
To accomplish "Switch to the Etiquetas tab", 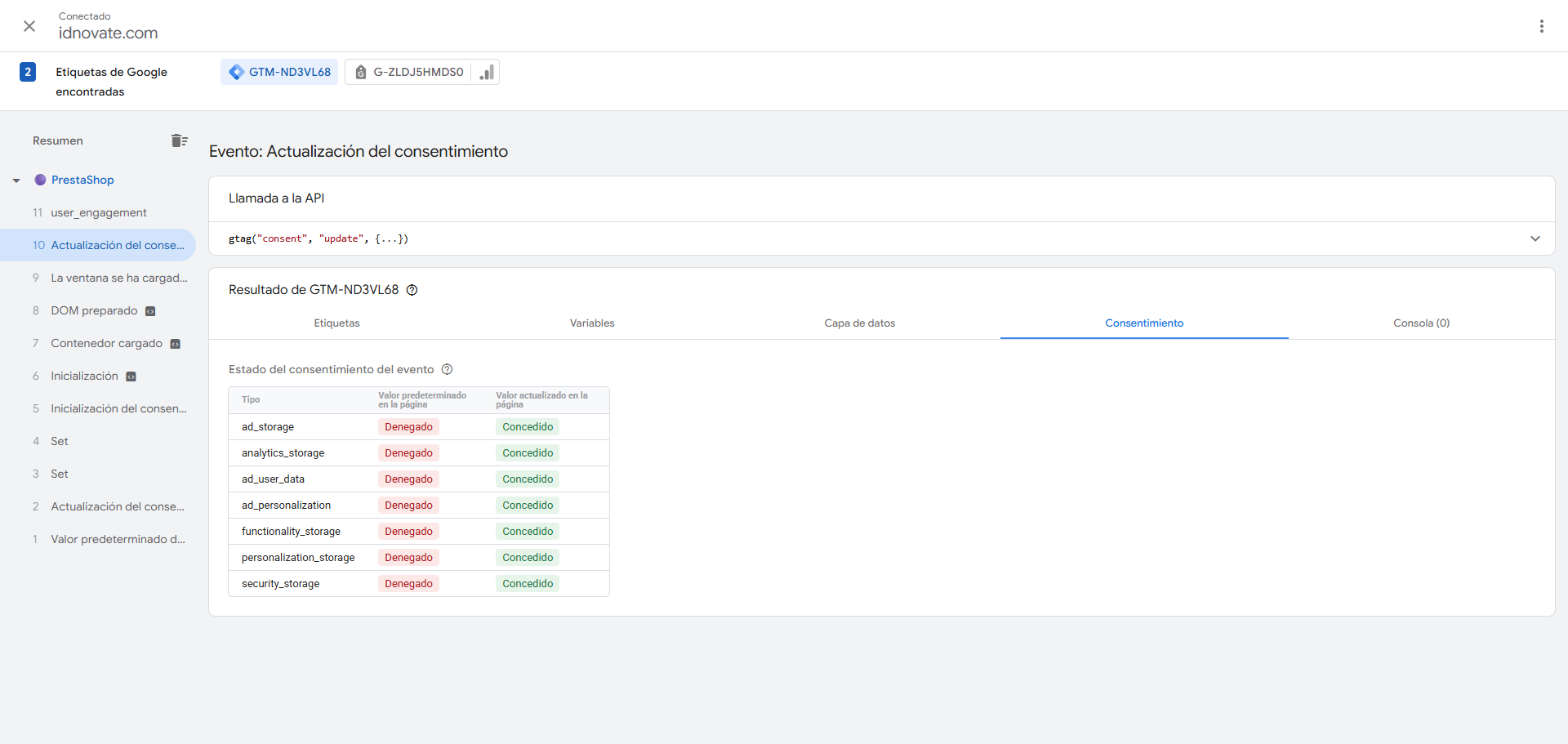I will tap(336, 323).
